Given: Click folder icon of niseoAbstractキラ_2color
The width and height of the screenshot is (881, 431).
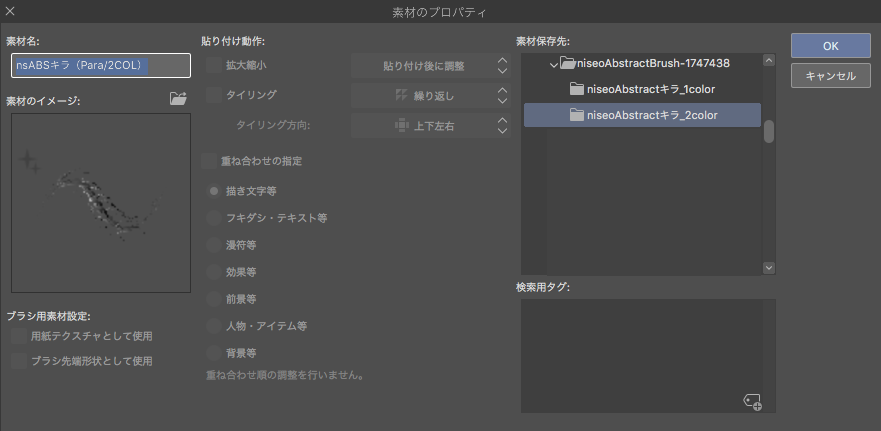Looking at the screenshot, I should pyautogui.click(x=576, y=115).
